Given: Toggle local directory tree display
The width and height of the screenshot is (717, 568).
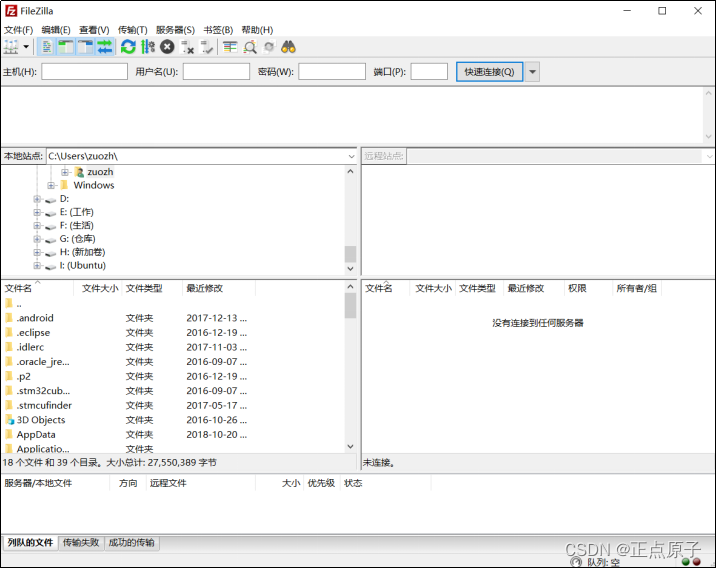Looking at the screenshot, I should [66, 47].
